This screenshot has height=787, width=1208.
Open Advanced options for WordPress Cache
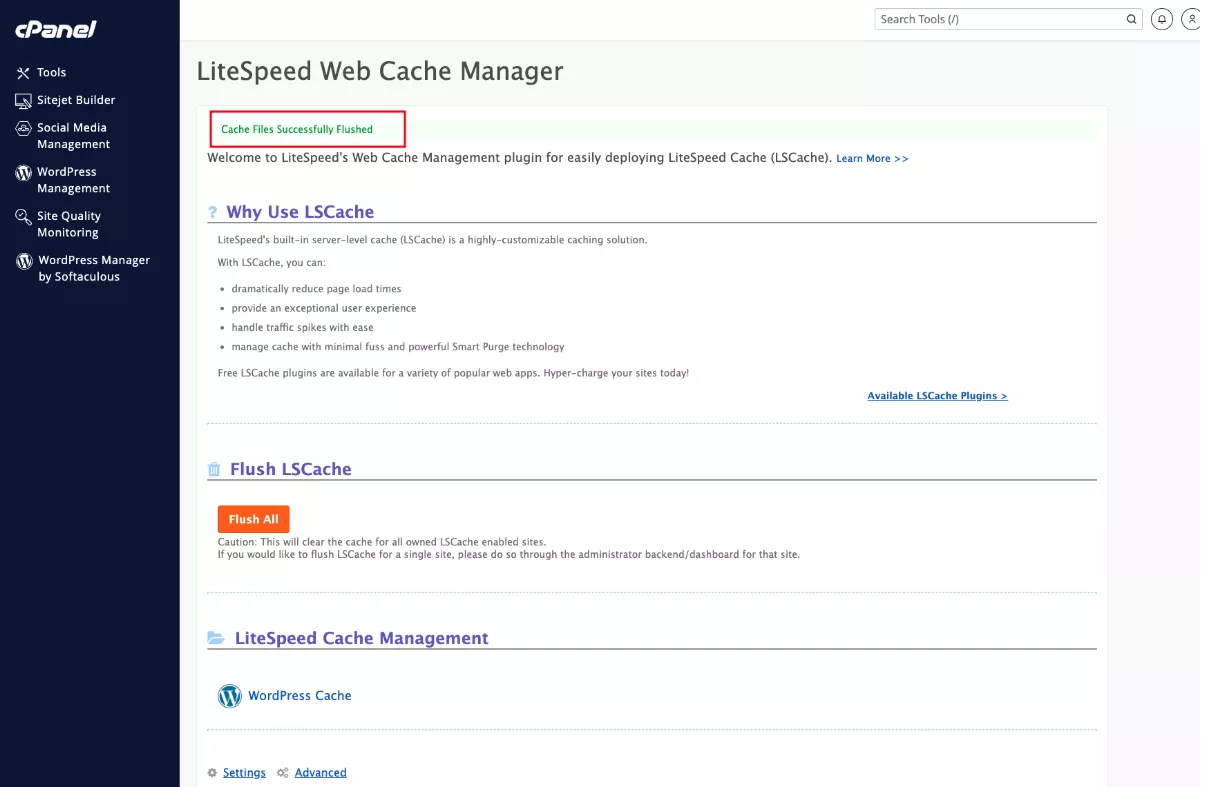pyautogui.click(x=320, y=772)
